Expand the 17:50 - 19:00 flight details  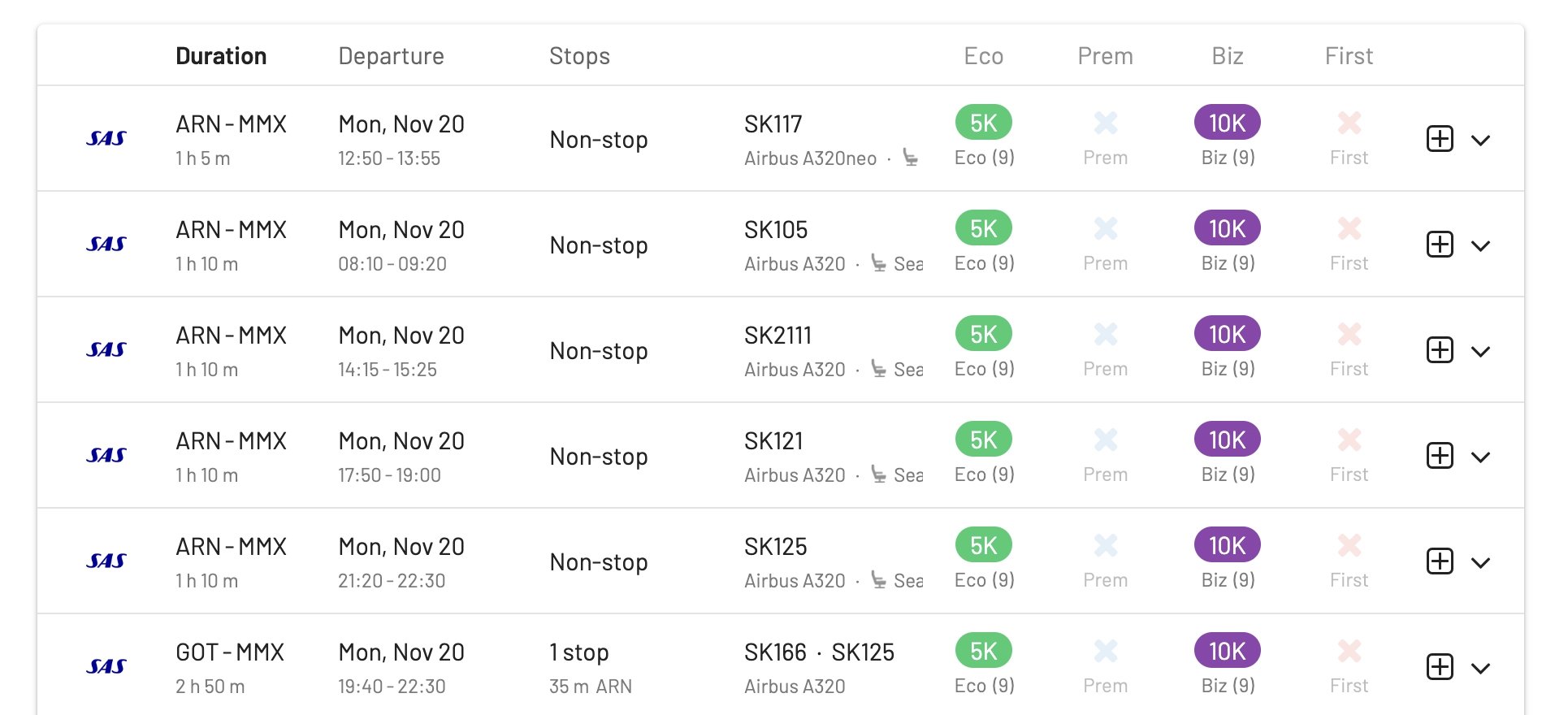click(1480, 457)
